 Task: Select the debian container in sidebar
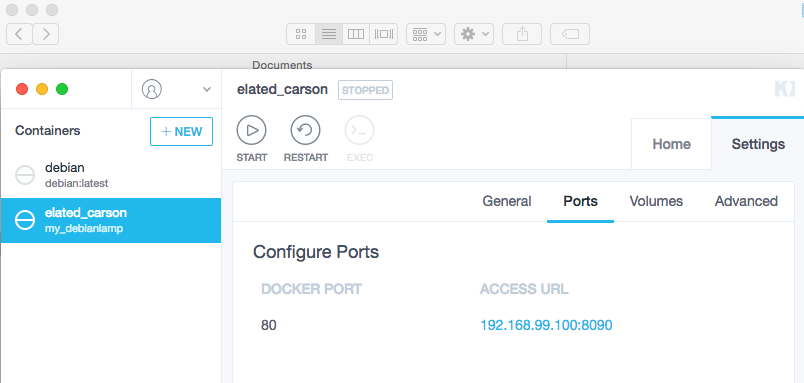coord(111,175)
